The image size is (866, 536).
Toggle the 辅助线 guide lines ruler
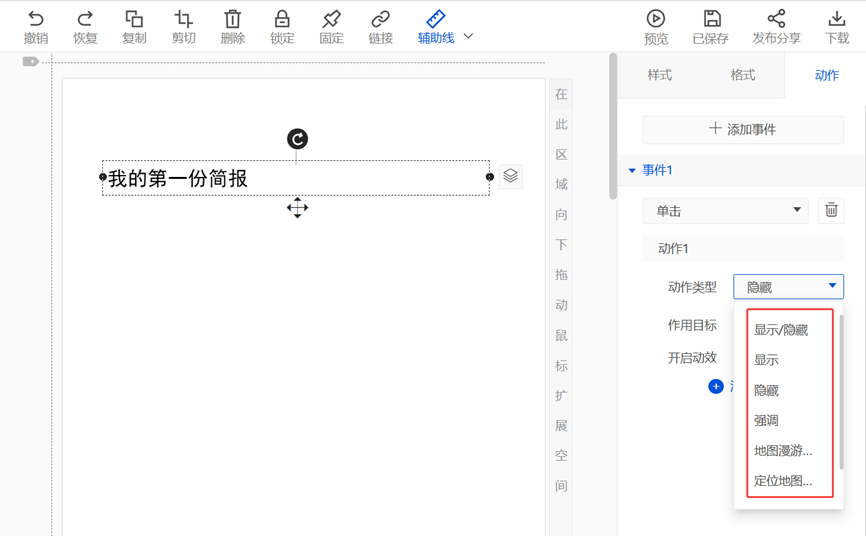click(x=435, y=19)
